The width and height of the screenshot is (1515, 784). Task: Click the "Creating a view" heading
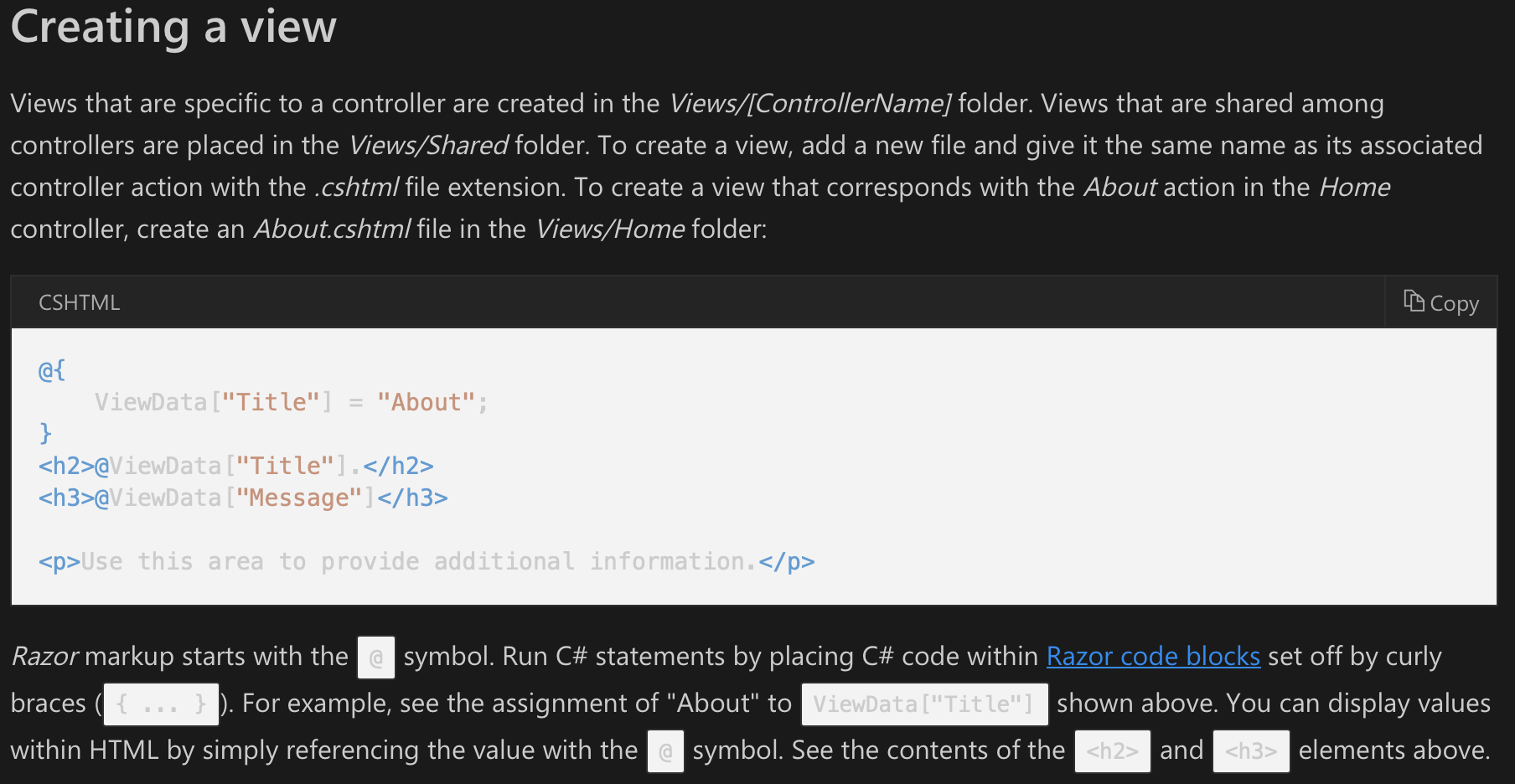pos(173,26)
